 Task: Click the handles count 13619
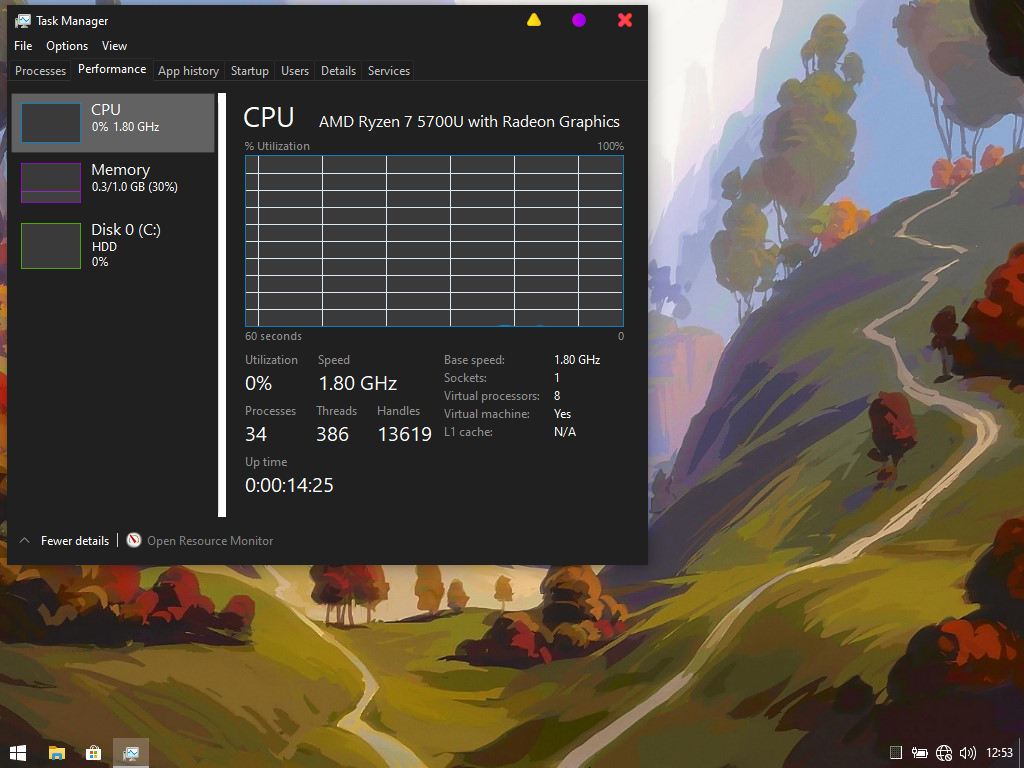[405, 434]
